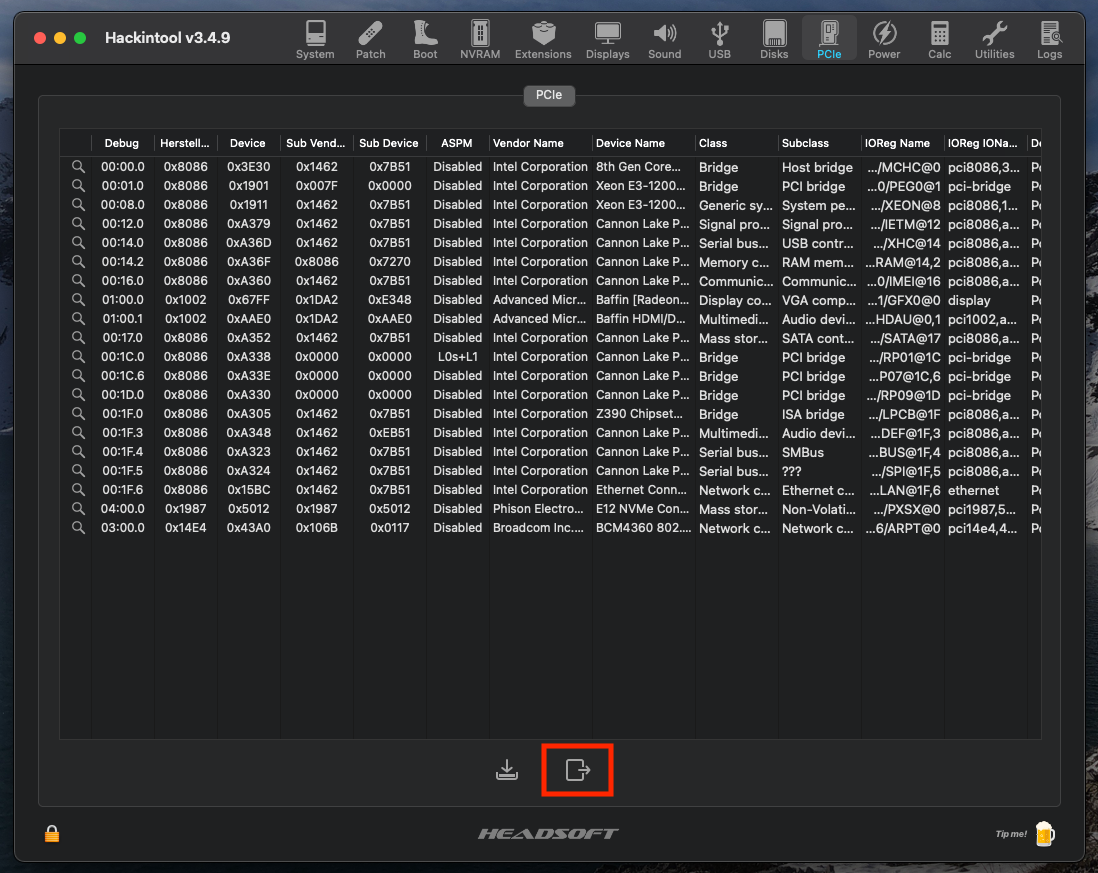This screenshot has height=873, width=1098.
Task: Click the magnifier icon for row 00:14.0
Action: point(78,242)
